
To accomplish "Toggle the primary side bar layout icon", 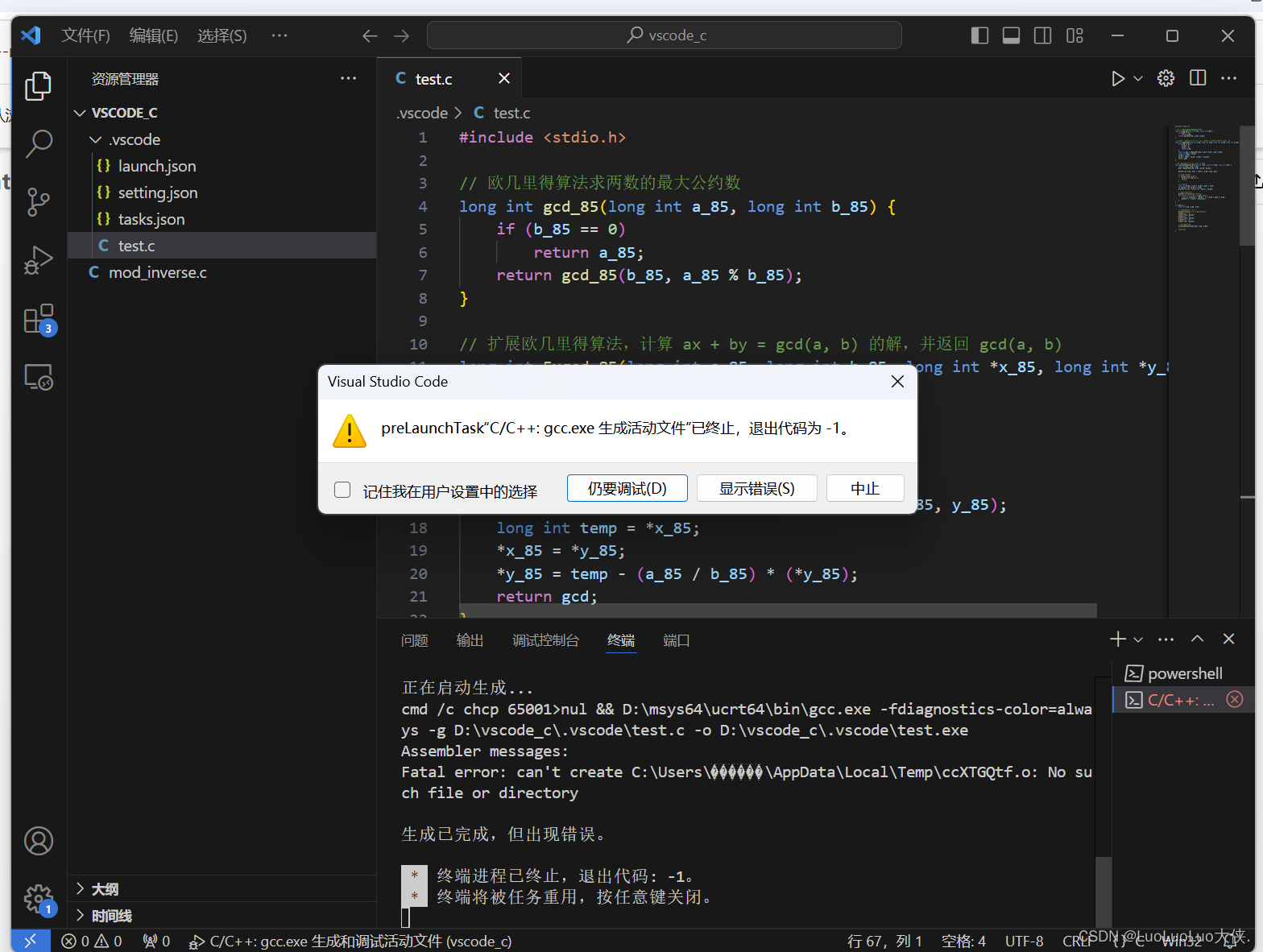I will point(979,35).
